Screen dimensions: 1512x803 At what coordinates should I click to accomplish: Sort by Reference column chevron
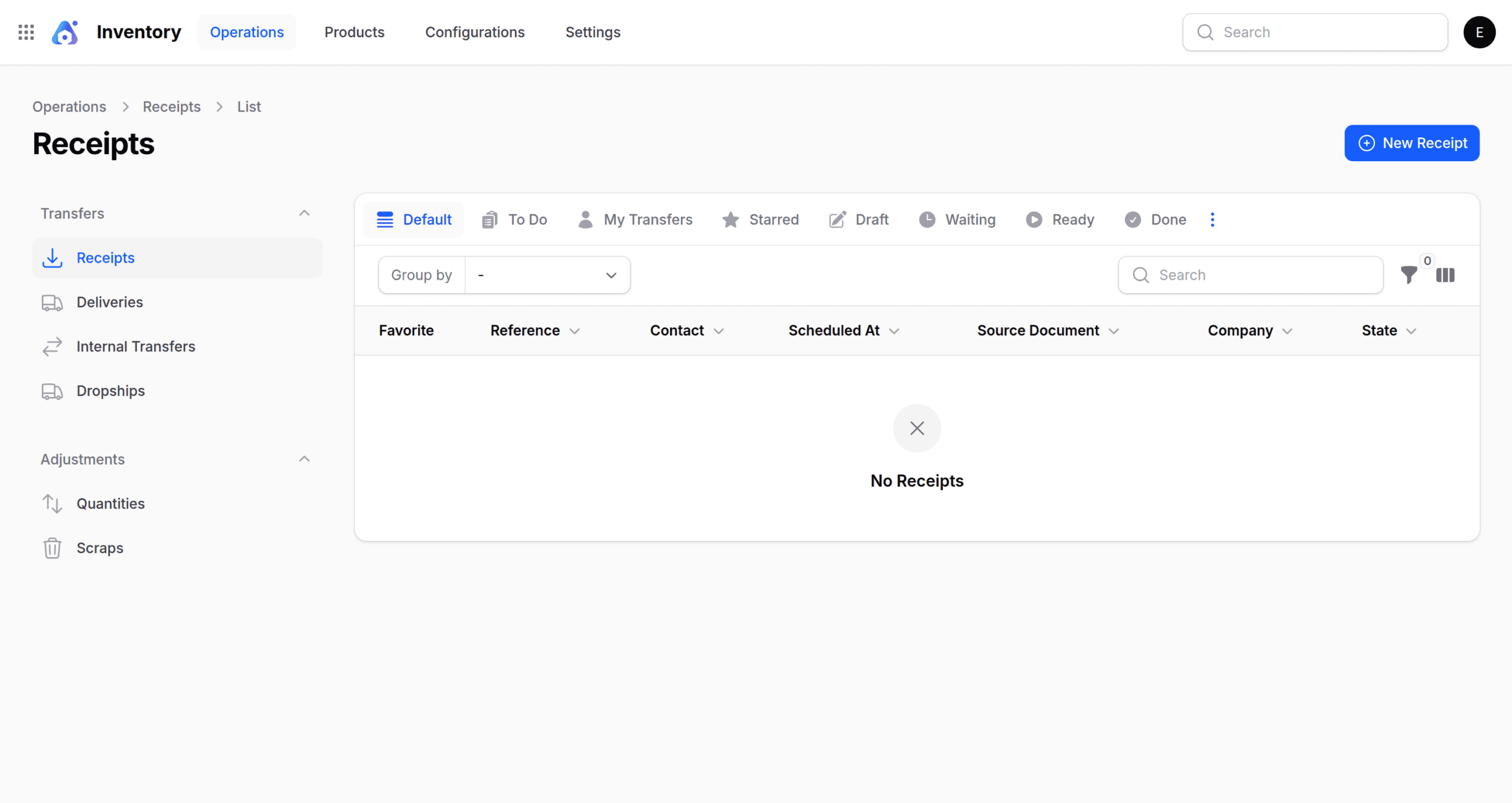pos(575,331)
